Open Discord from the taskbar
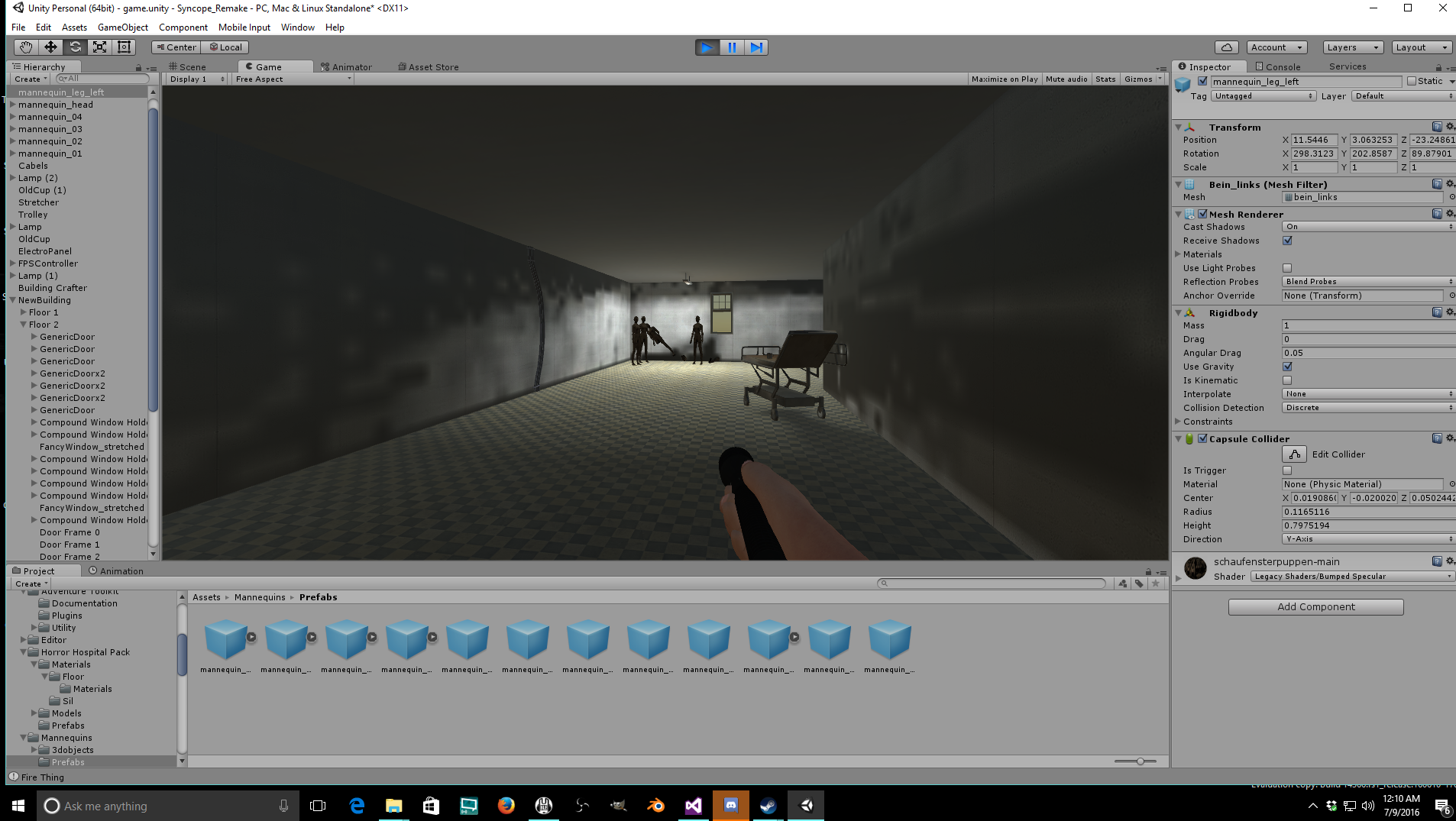Image resolution: width=1456 pixels, height=821 pixels. coord(730,806)
